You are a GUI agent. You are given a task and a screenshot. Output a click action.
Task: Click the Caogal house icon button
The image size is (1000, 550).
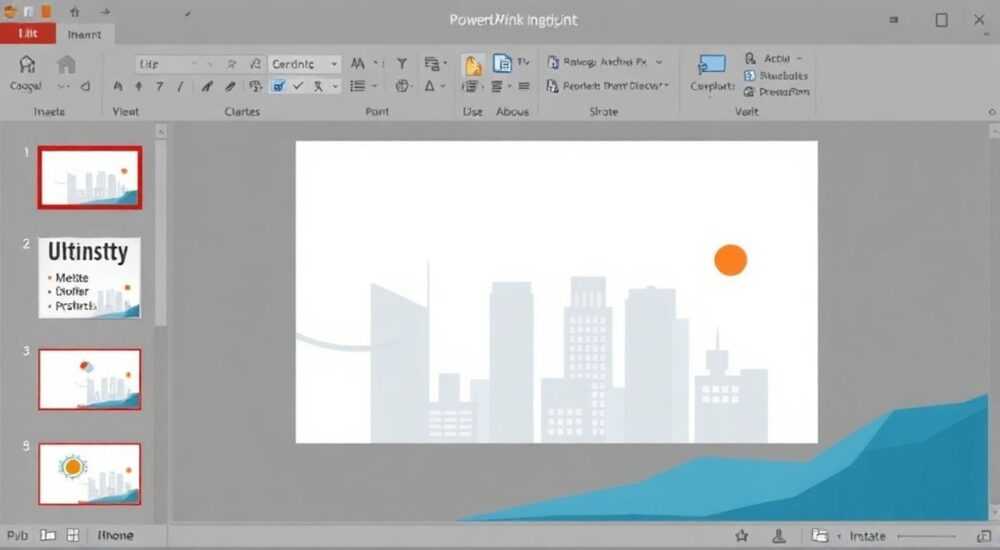(27, 64)
